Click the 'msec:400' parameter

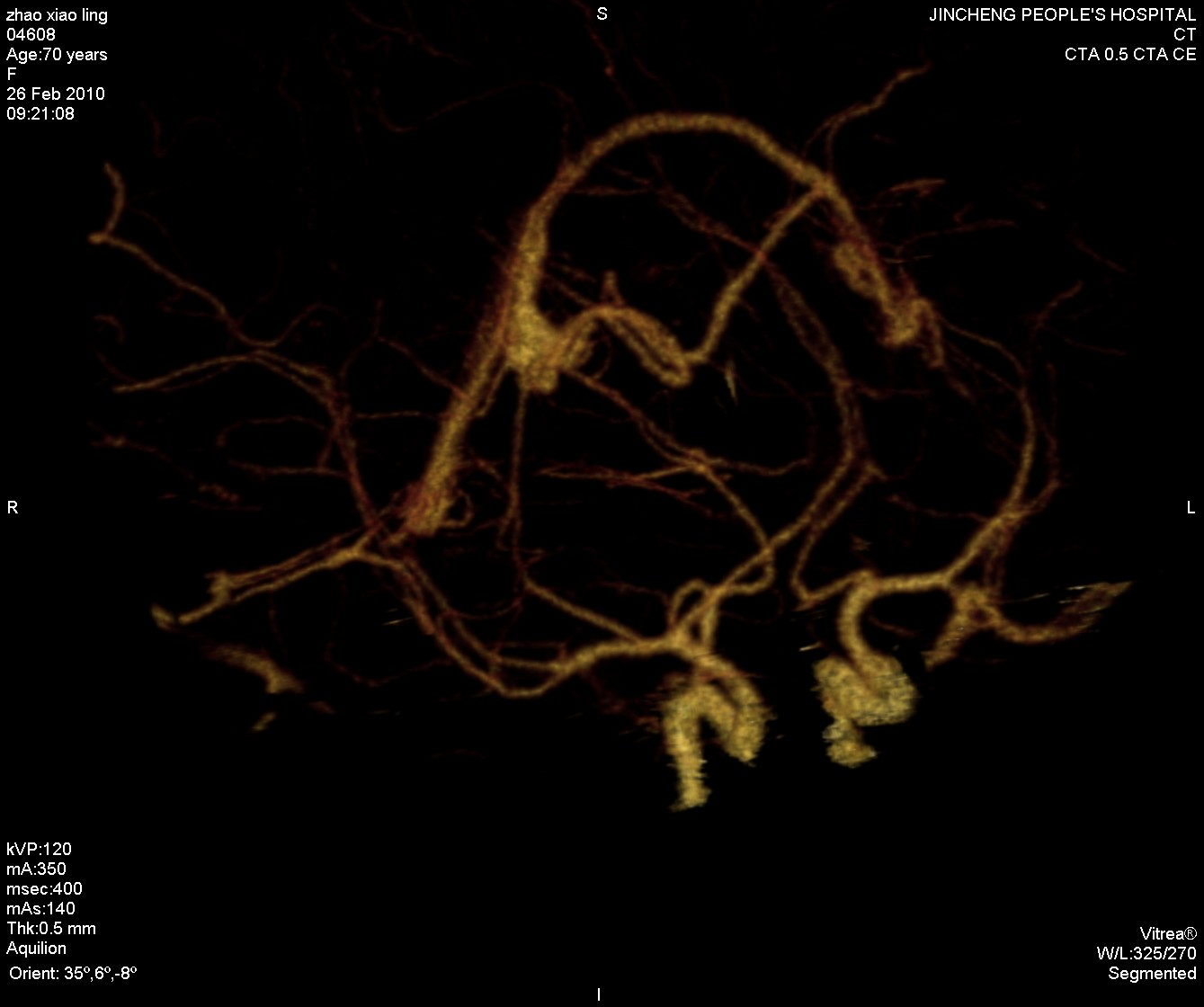pos(44,889)
